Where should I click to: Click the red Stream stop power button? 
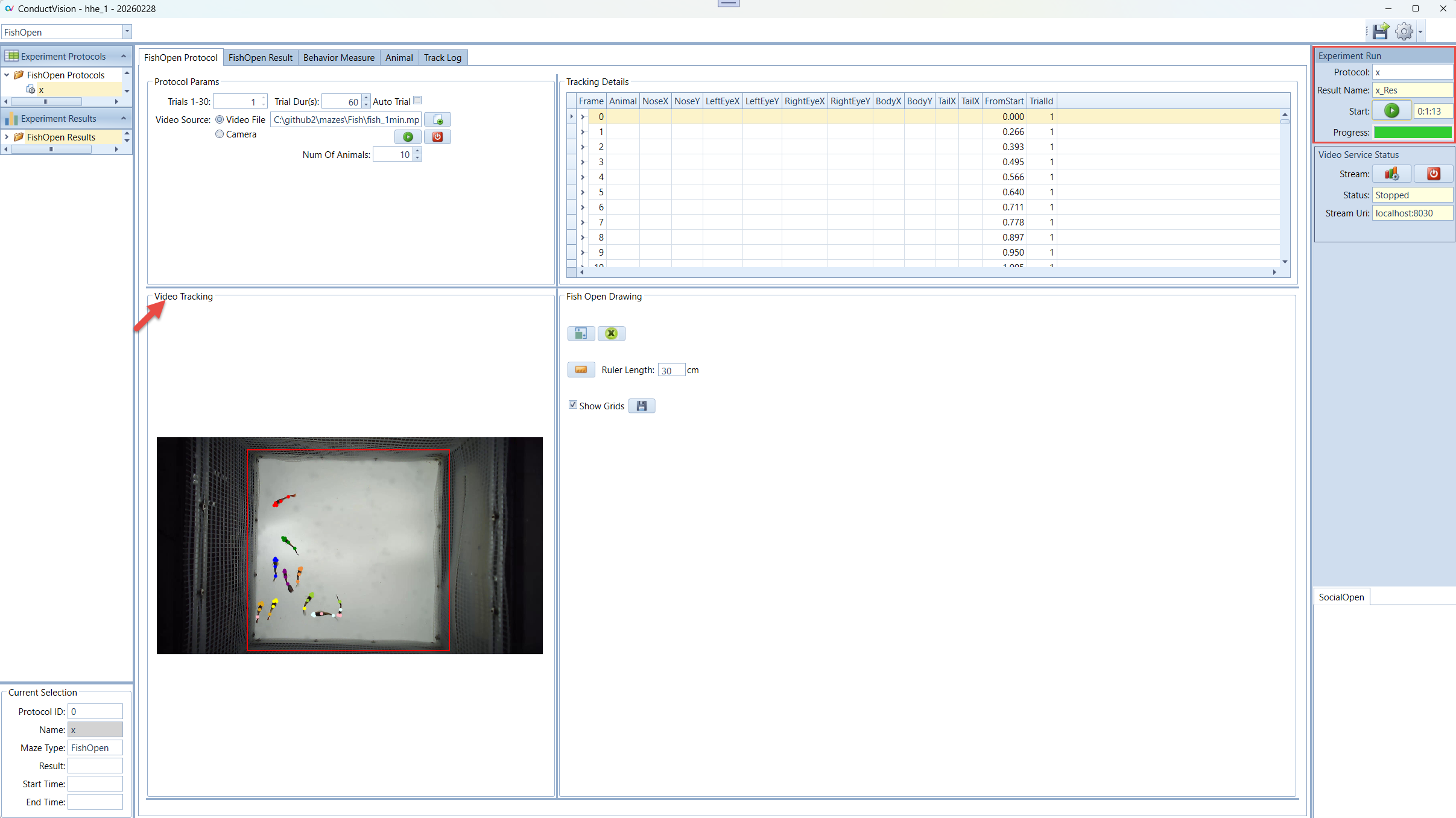point(1433,174)
